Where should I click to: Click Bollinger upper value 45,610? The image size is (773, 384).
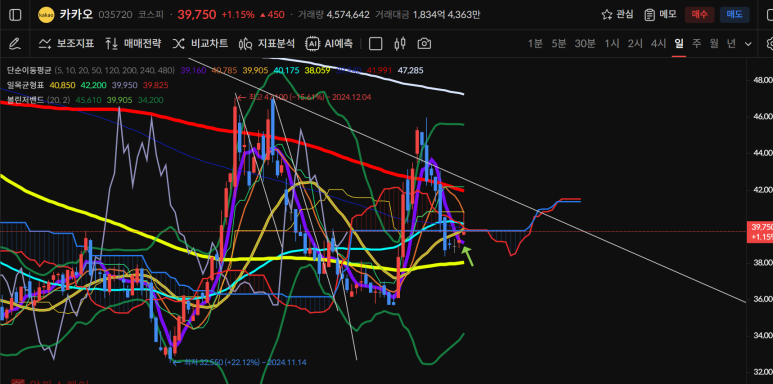[x=88, y=100]
